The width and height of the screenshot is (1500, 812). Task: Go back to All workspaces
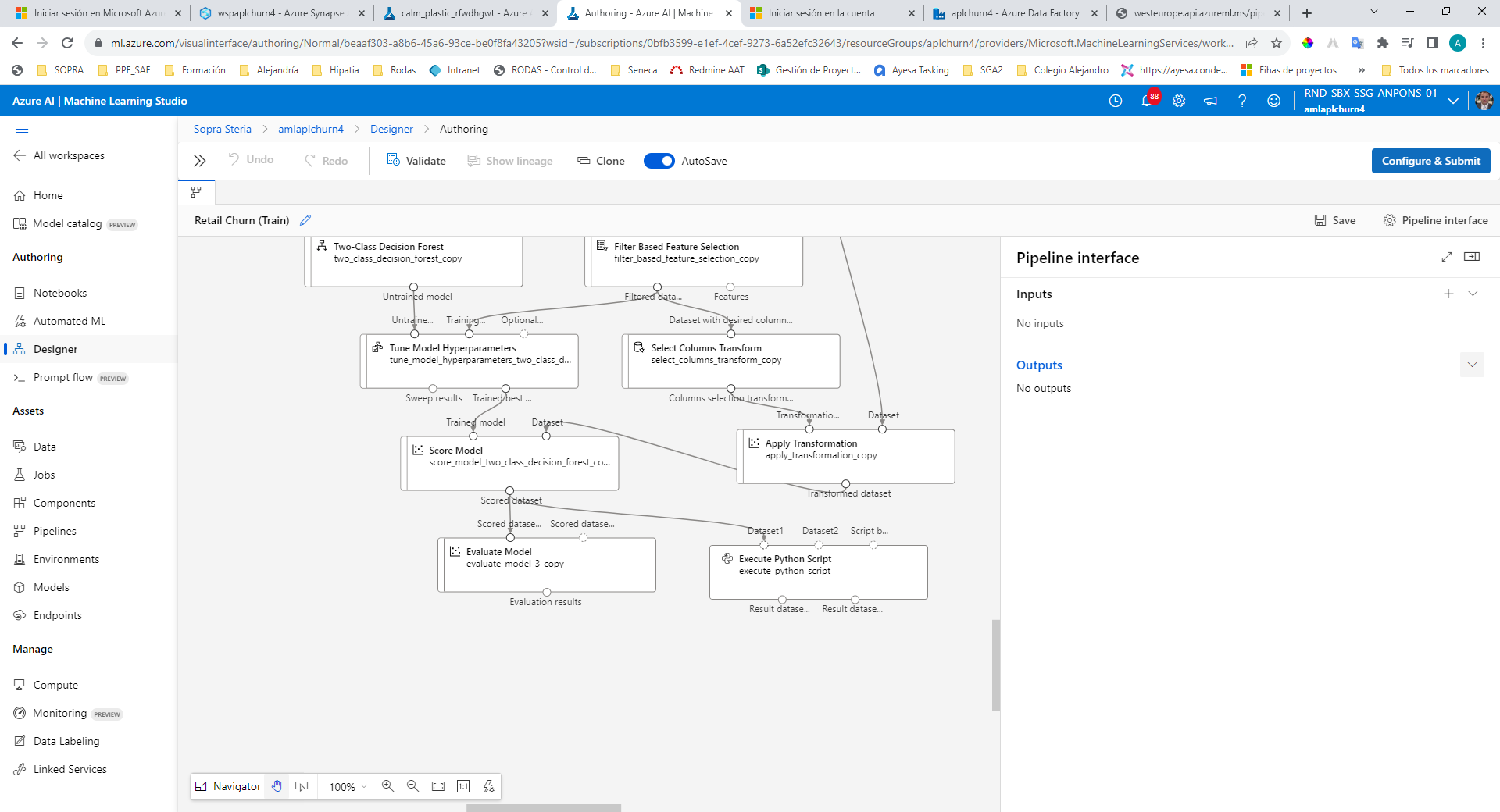tap(59, 155)
